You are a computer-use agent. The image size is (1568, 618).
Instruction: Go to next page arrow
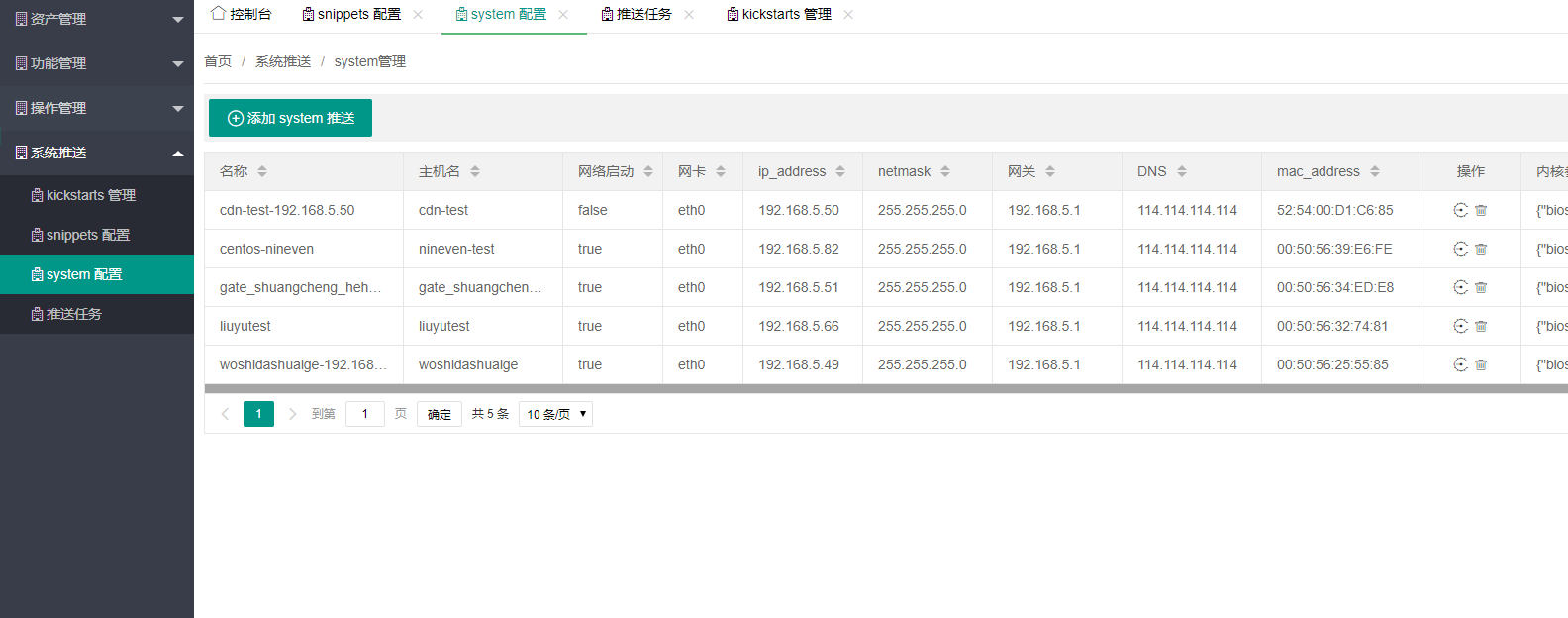(x=292, y=414)
